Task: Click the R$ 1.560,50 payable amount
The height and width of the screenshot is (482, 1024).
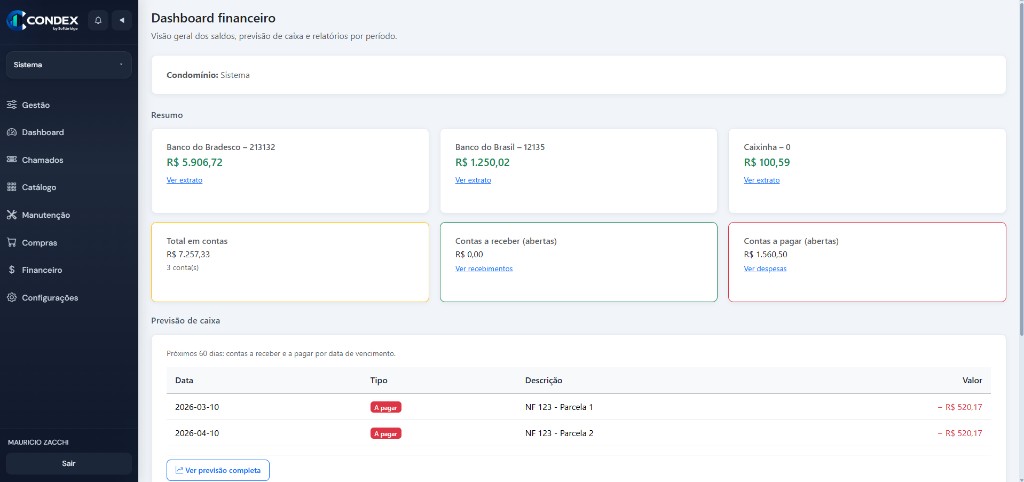Action: [765, 254]
